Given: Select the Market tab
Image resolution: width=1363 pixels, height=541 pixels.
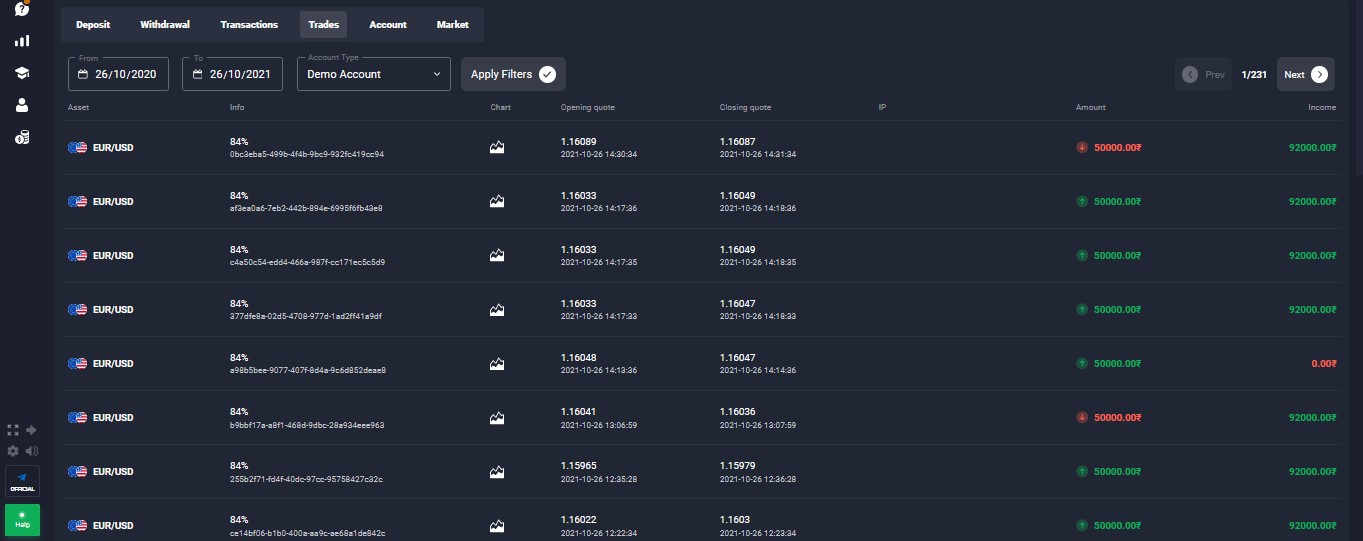Looking at the screenshot, I should point(452,25).
